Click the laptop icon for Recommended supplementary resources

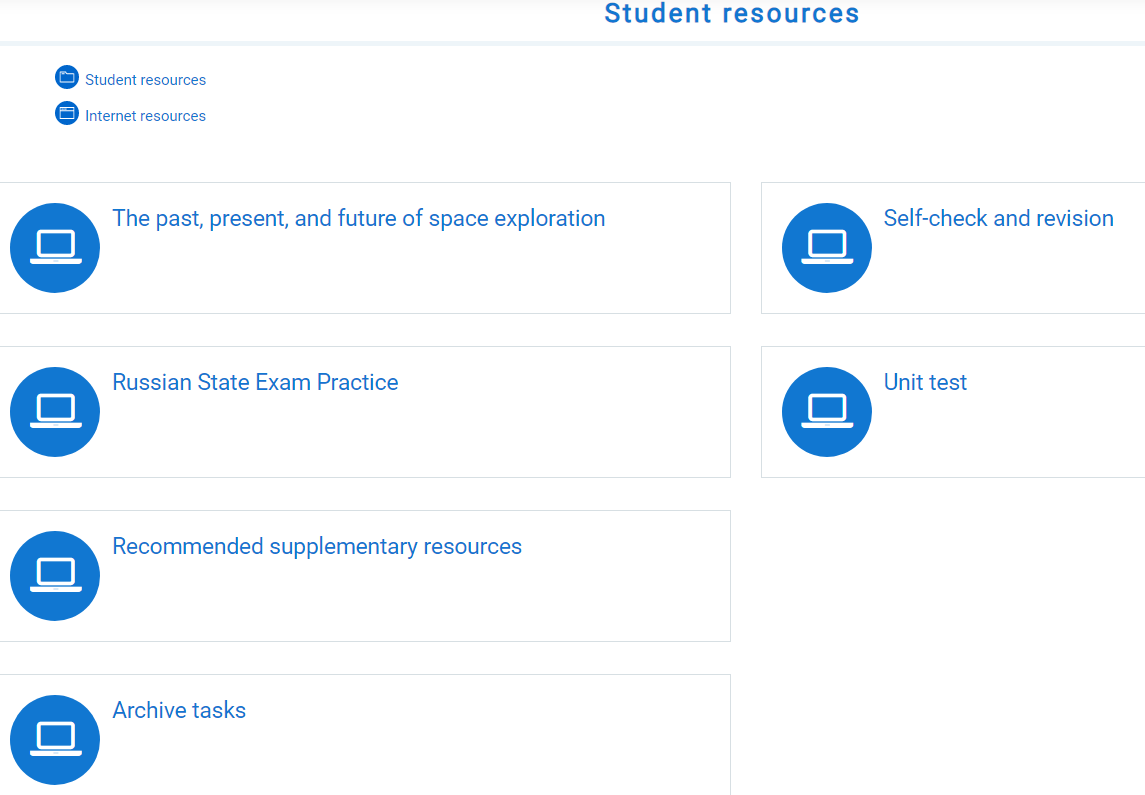click(55, 575)
